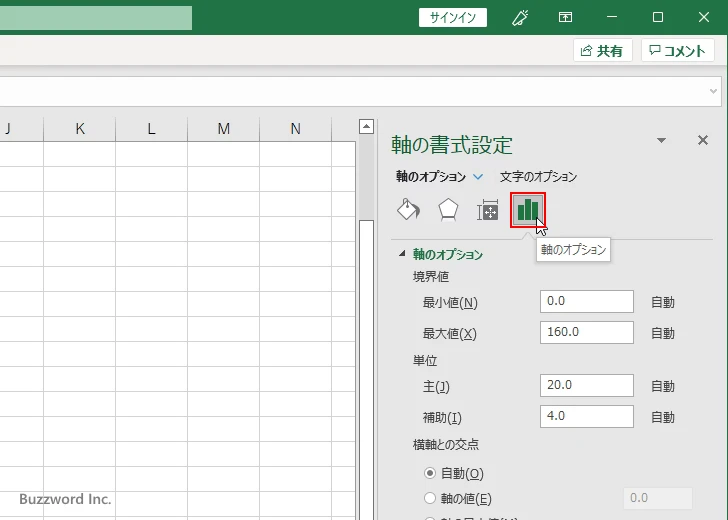Select column L header
Viewport: 728px width, 520px height.
click(x=151, y=129)
